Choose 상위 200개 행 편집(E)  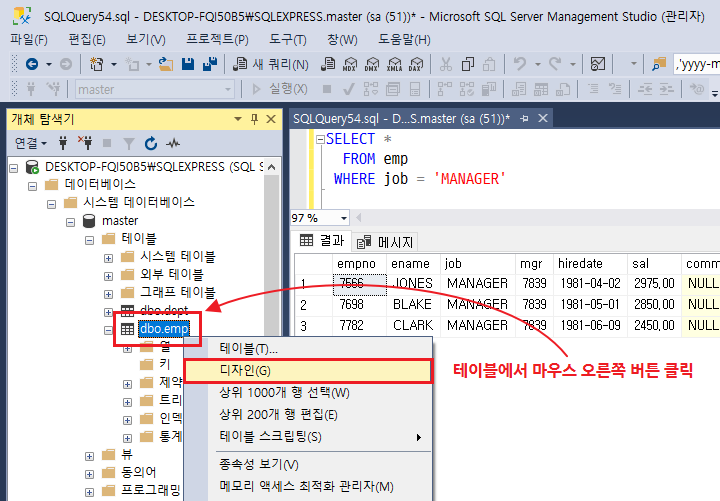(308, 415)
